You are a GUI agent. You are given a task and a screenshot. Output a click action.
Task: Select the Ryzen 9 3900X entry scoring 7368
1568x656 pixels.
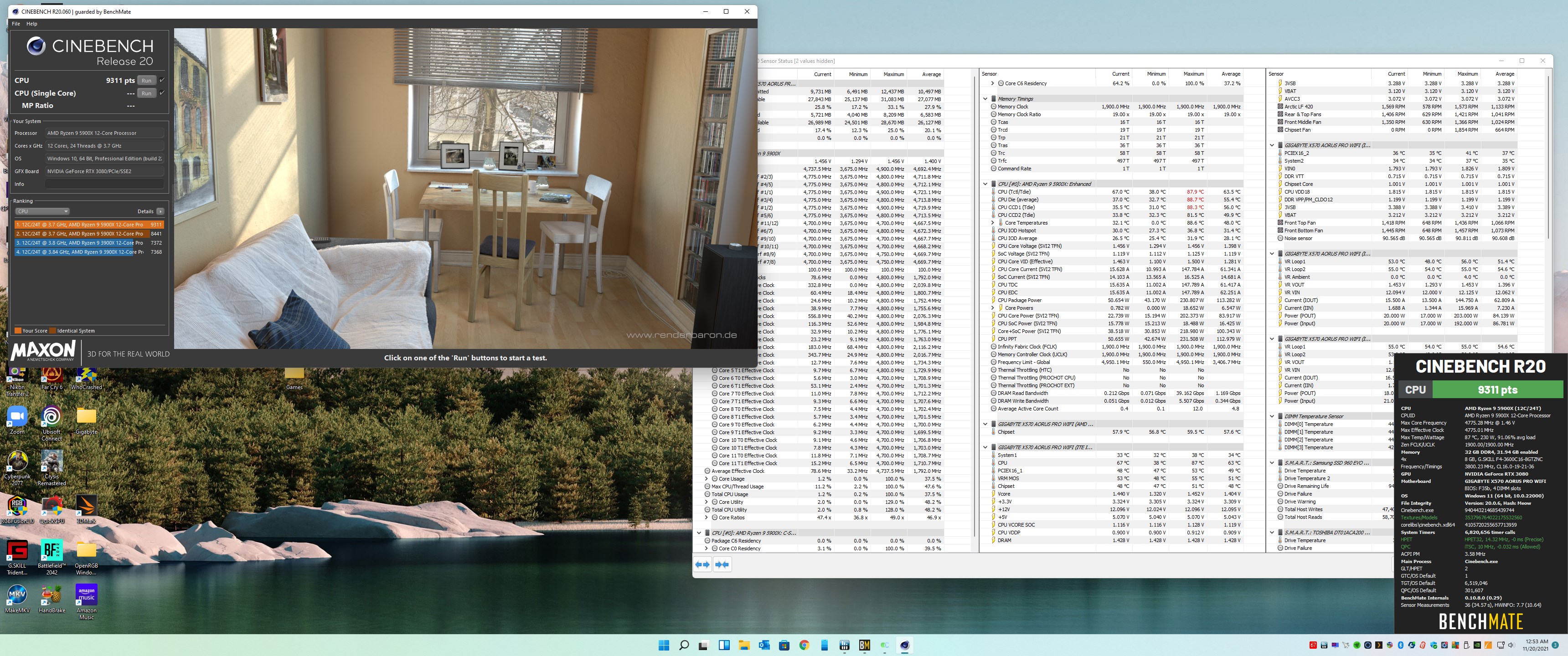(89, 252)
